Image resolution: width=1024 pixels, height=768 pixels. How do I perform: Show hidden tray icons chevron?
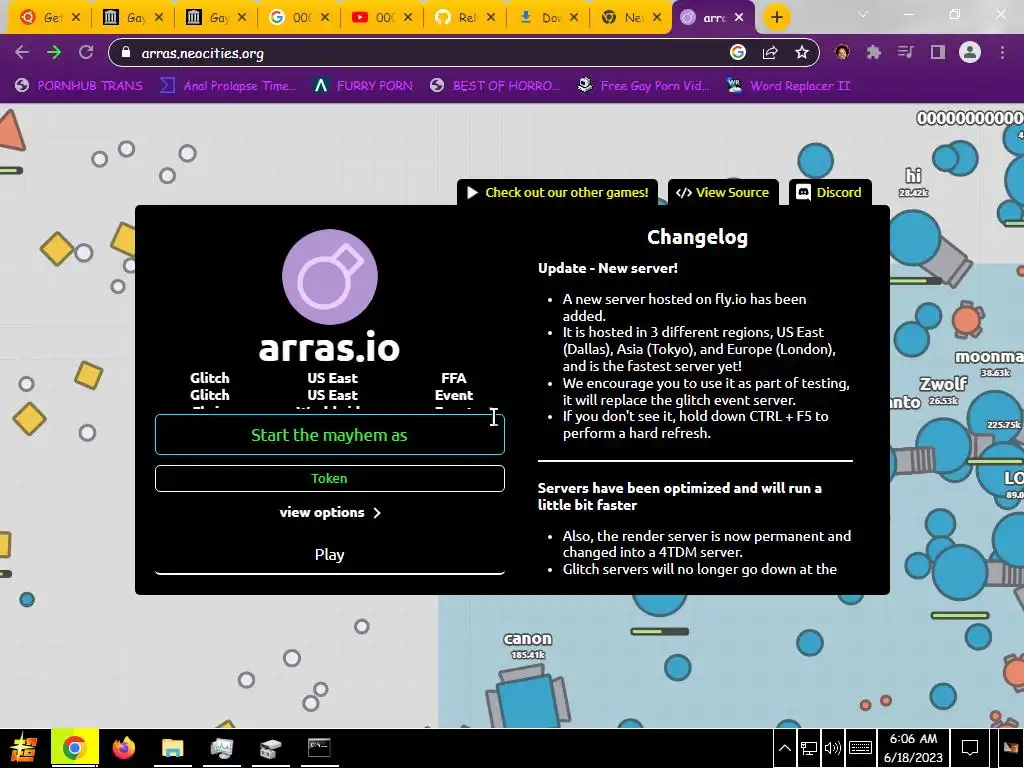785,748
